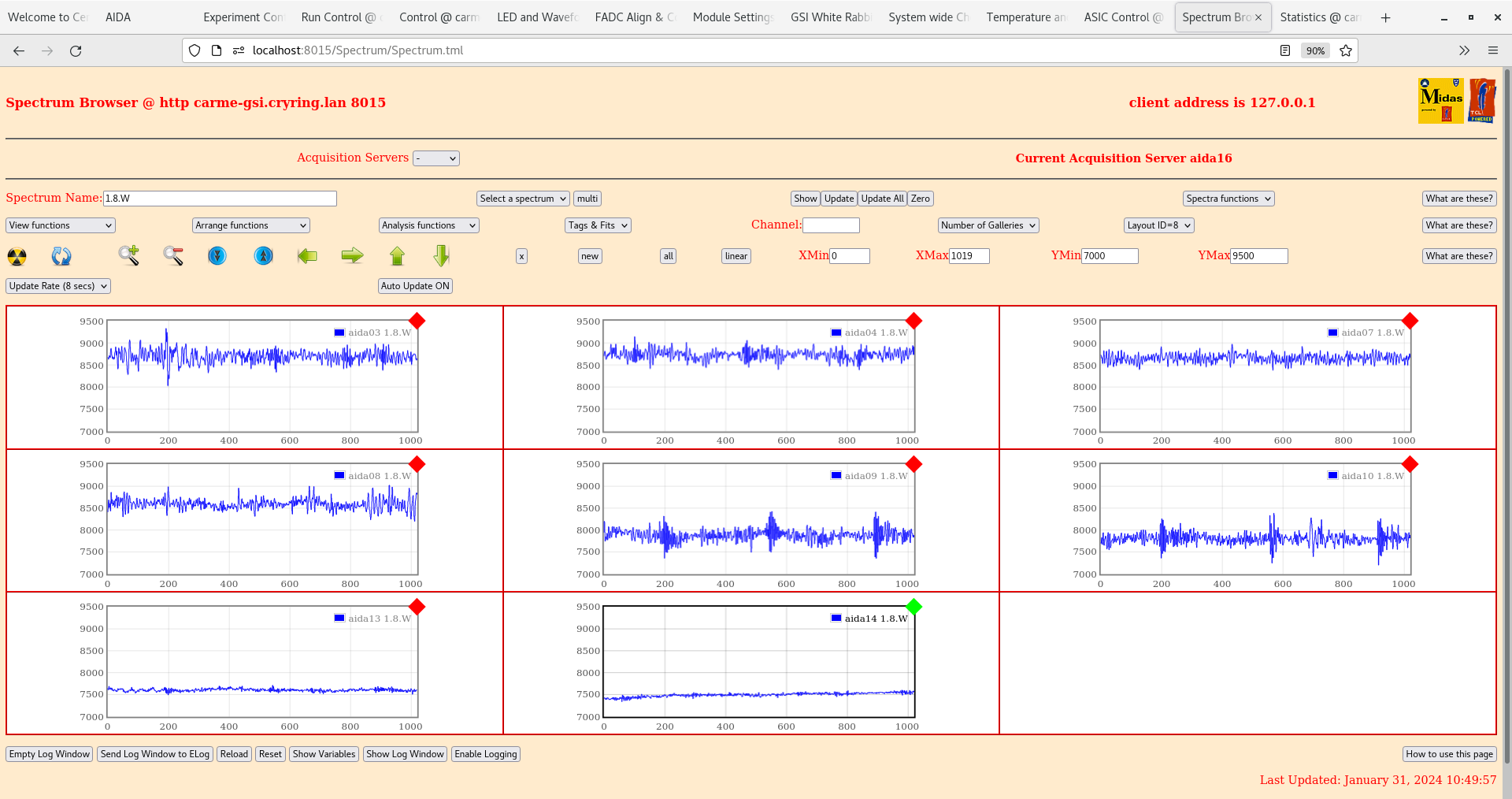Click the Show Log Window button
1512x799 pixels.
pyautogui.click(x=405, y=754)
